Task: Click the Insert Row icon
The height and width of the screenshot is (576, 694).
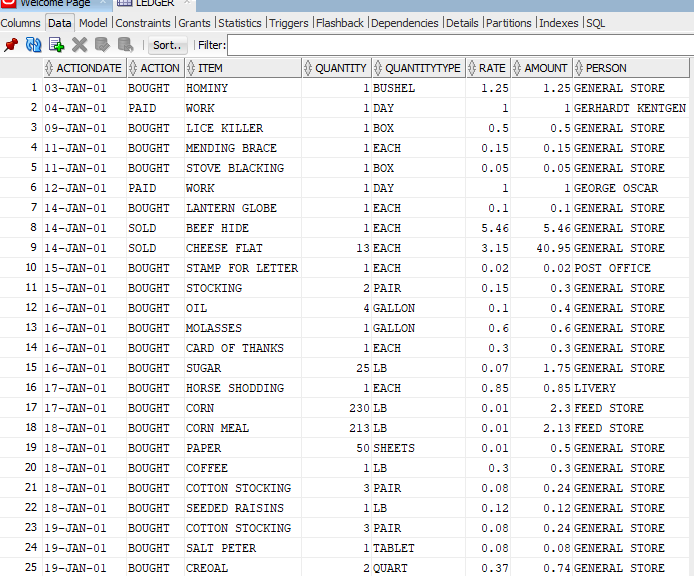Action: click(57, 45)
